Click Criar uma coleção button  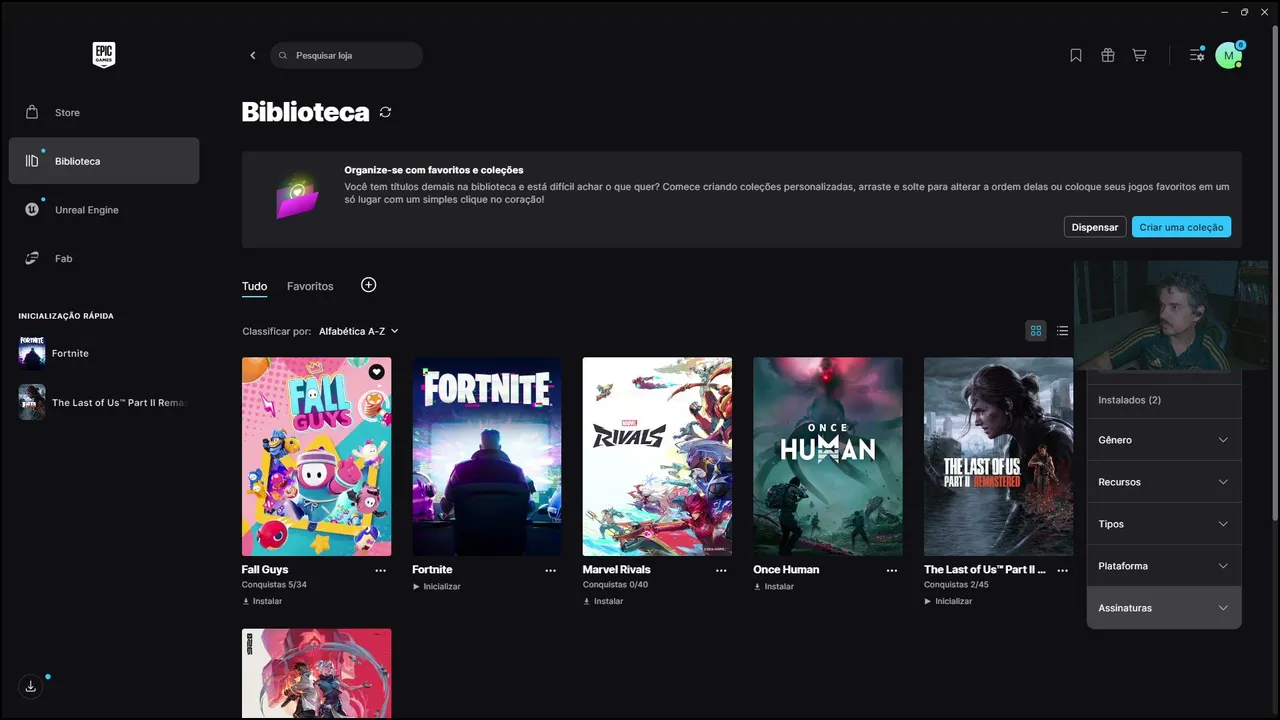pyautogui.click(x=1181, y=227)
